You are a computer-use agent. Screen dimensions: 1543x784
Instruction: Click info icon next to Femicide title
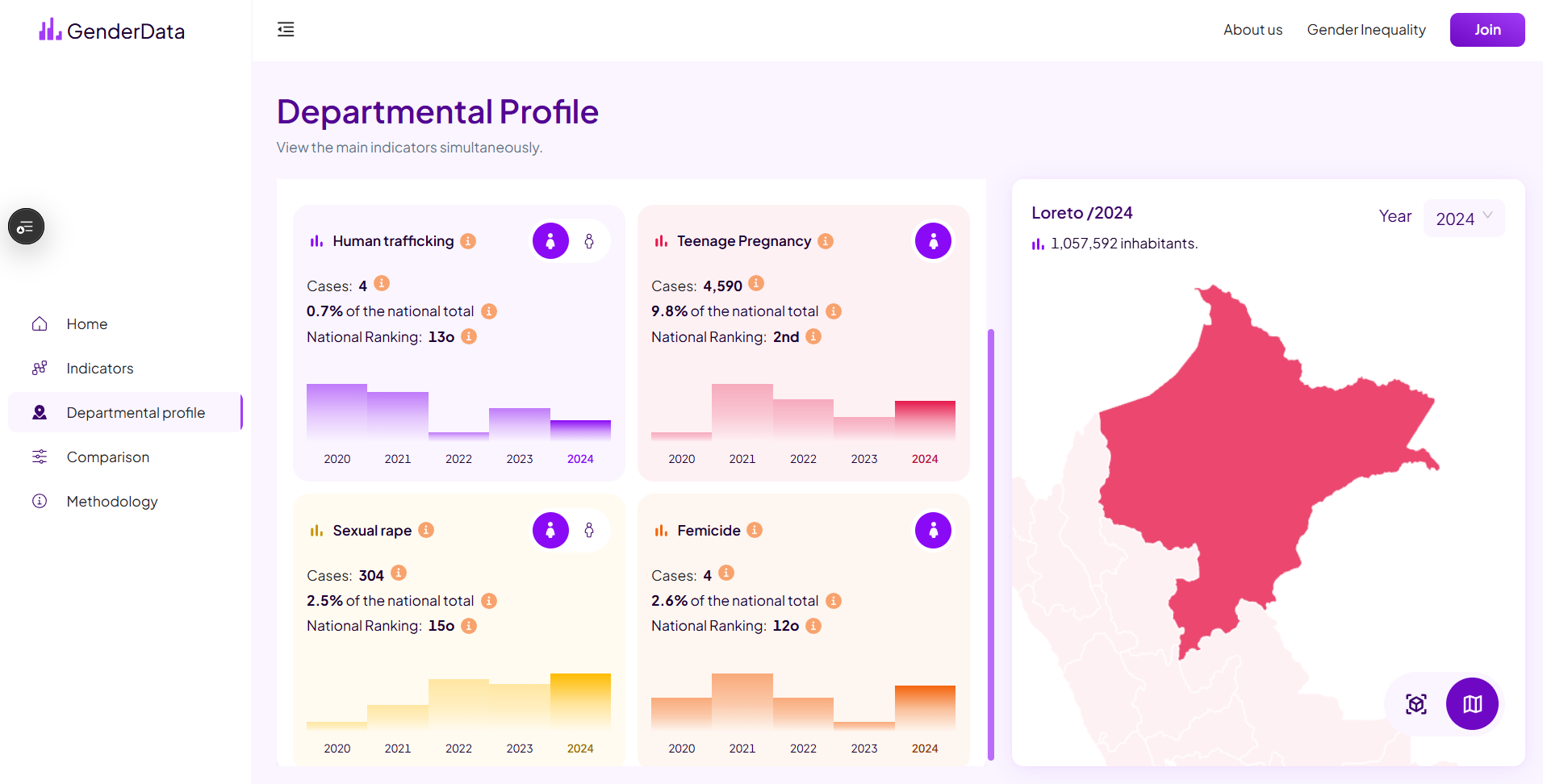[755, 530]
